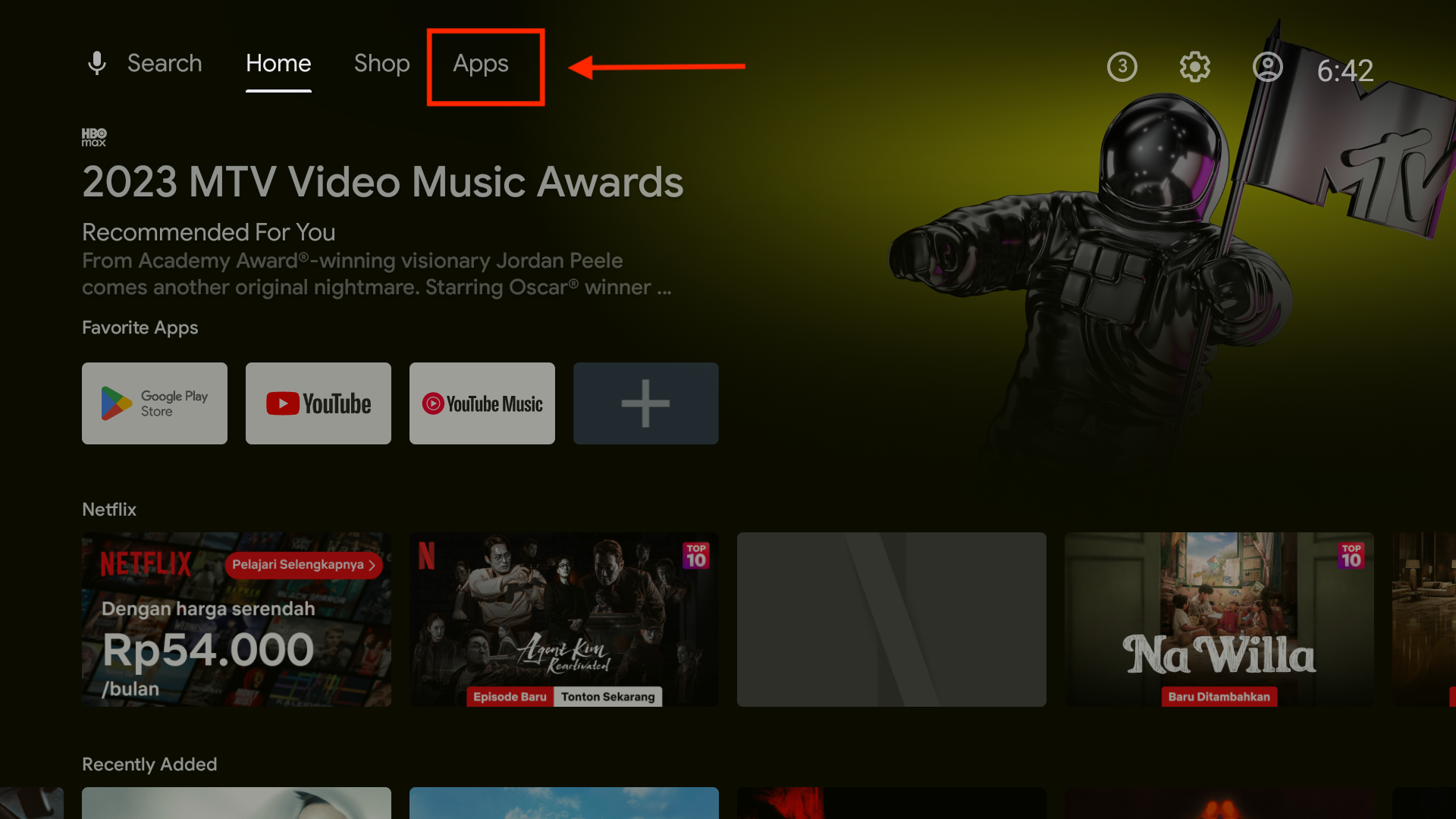Switch to the Apps tab
The height and width of the screenshot is (819, 1456).
481,64
